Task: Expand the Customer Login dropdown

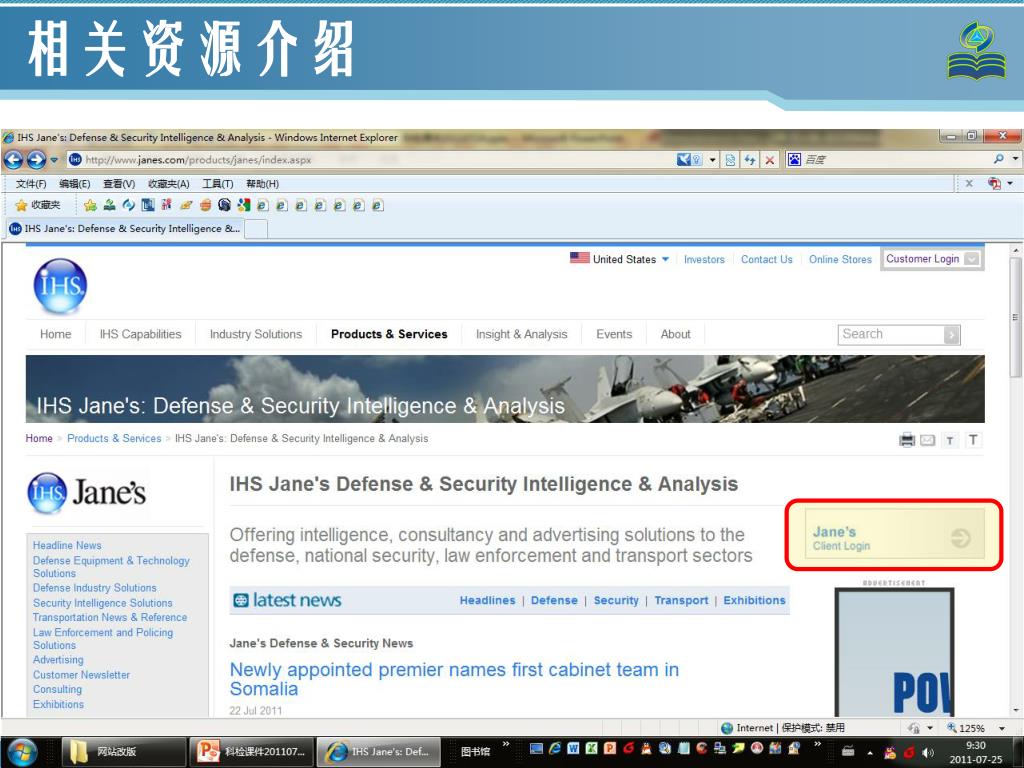Action: [971, 259]
